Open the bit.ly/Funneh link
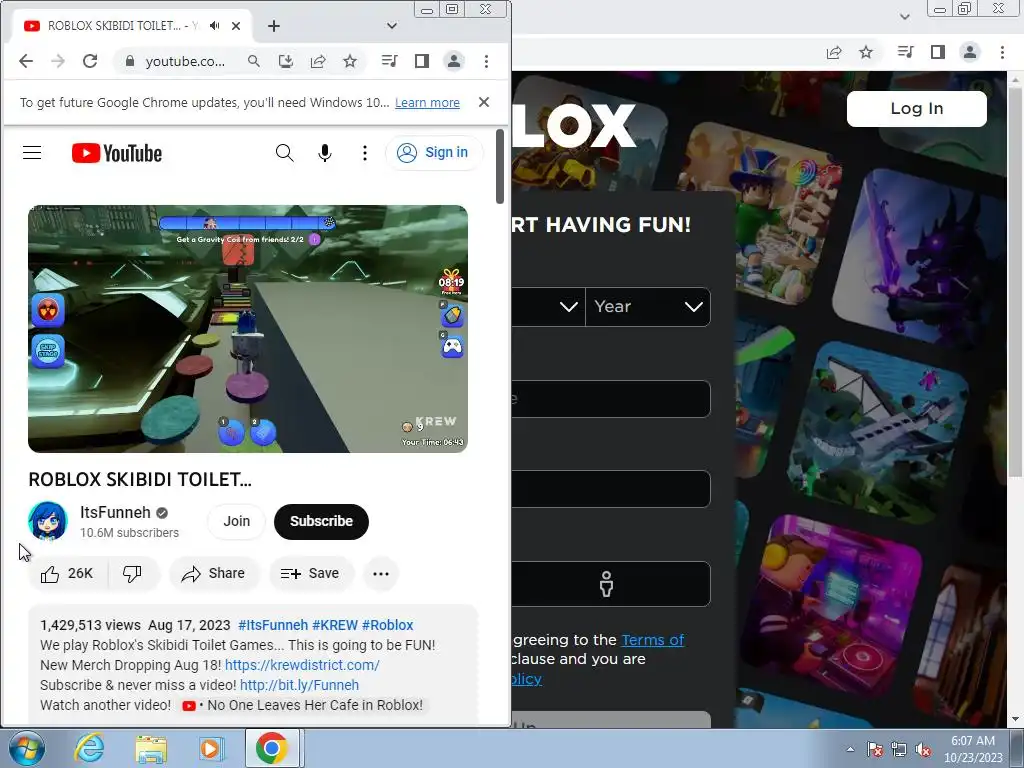This screenshot has height=768, width=1024. pos(299,685)
